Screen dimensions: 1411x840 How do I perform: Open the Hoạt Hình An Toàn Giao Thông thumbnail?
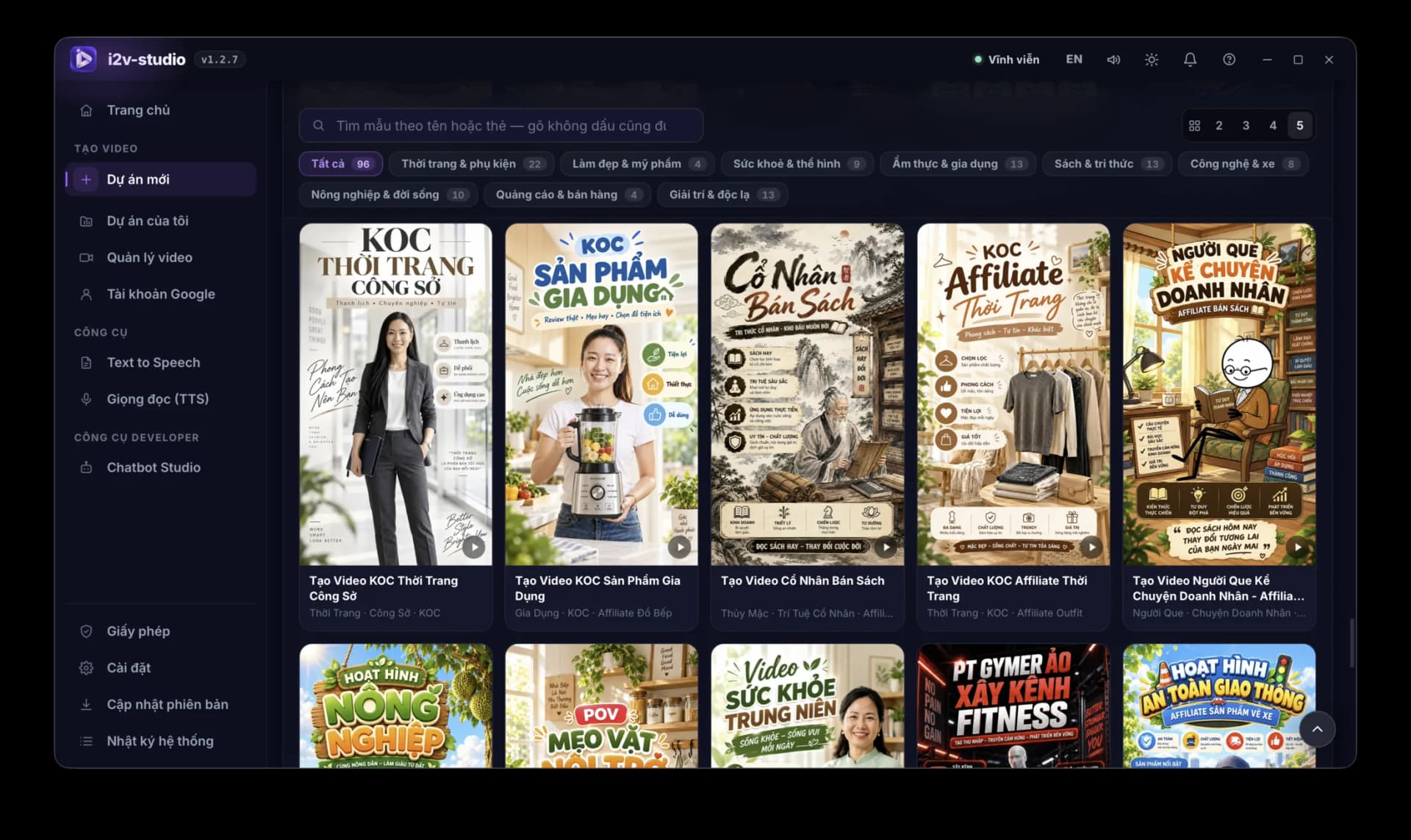coord(1219,706)
